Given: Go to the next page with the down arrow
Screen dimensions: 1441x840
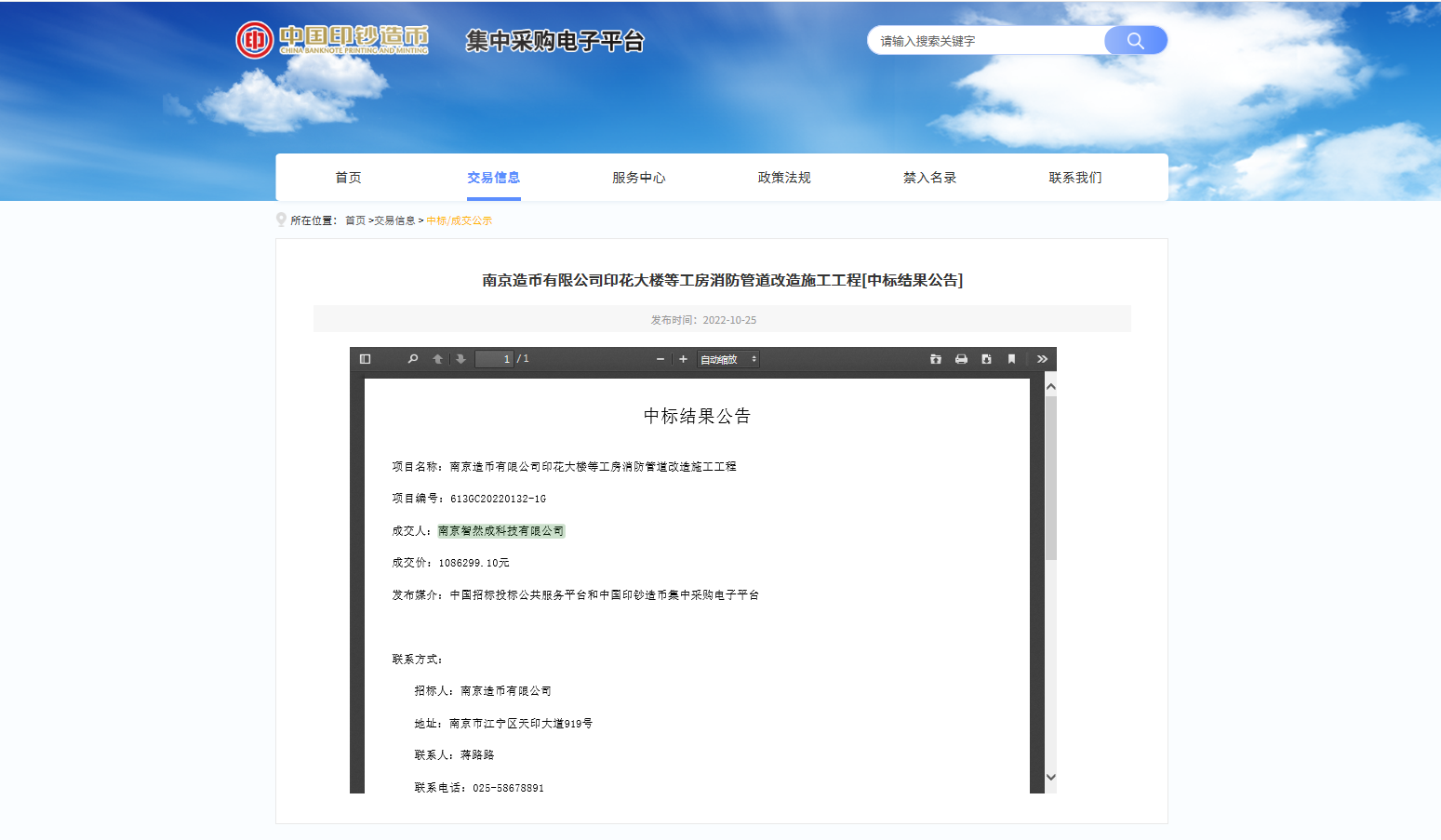Looking at the screenshot, I should [461, 358].
